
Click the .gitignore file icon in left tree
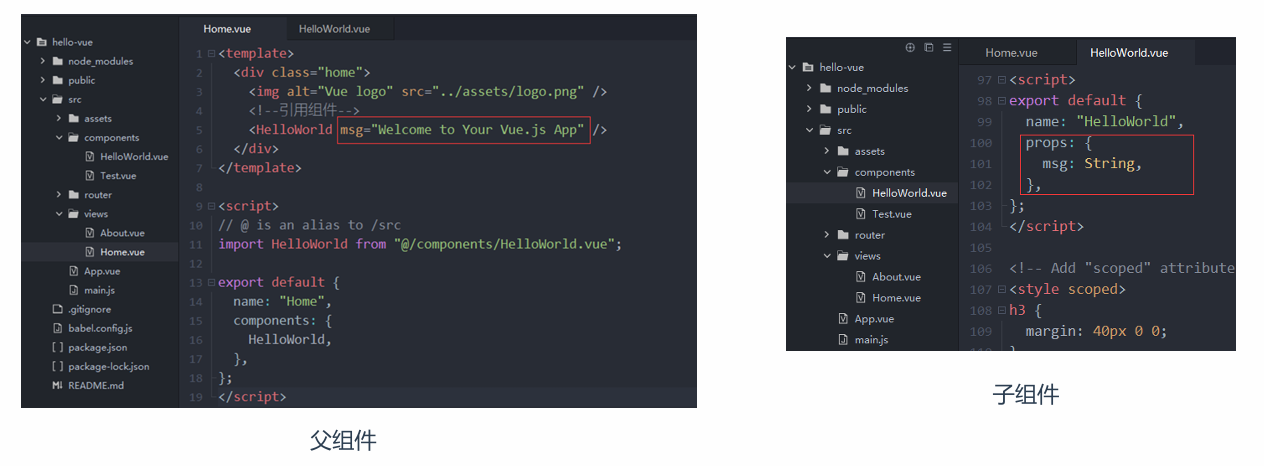(57, 309)
